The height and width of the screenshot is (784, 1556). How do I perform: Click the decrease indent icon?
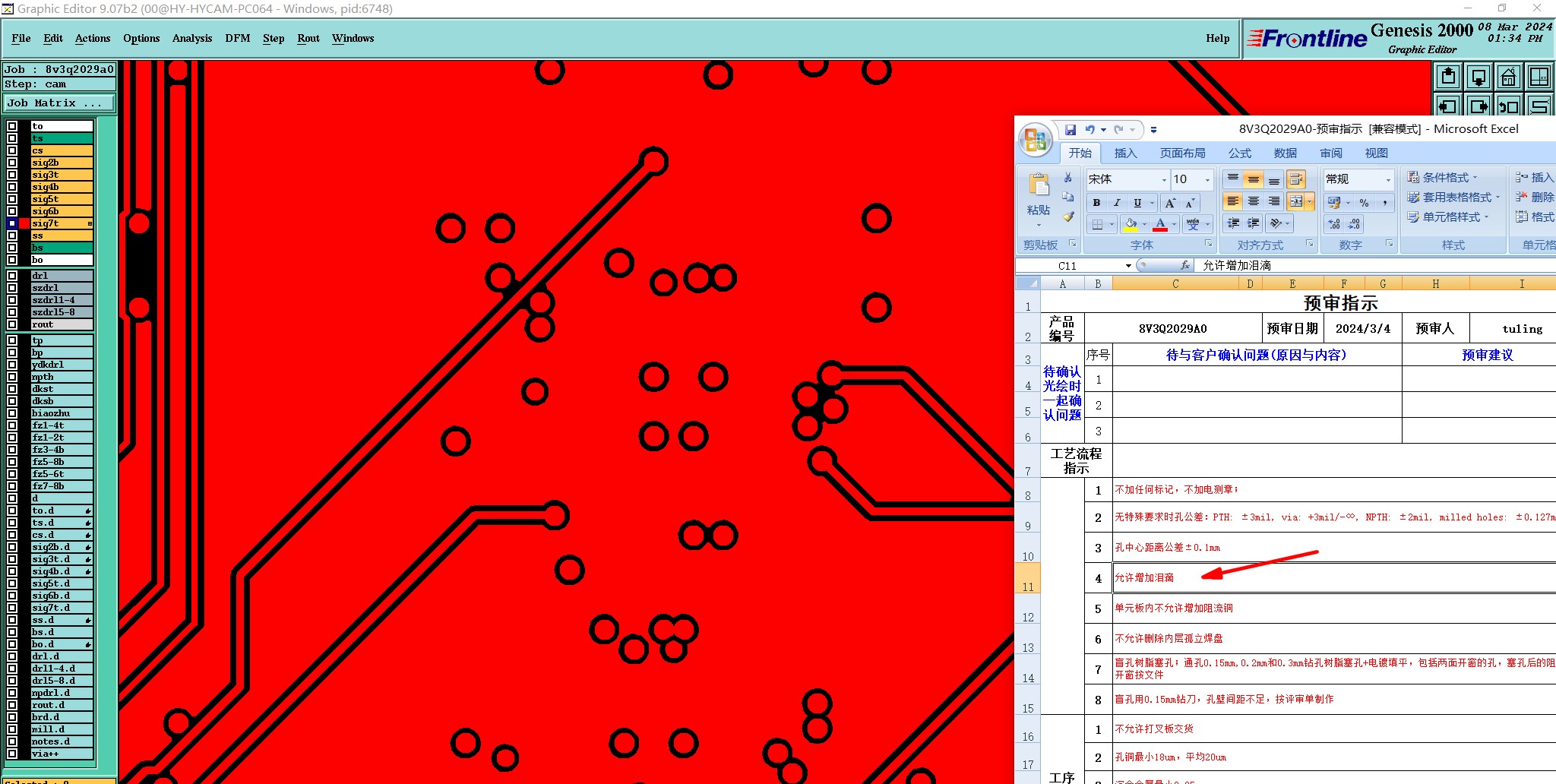1233,223
